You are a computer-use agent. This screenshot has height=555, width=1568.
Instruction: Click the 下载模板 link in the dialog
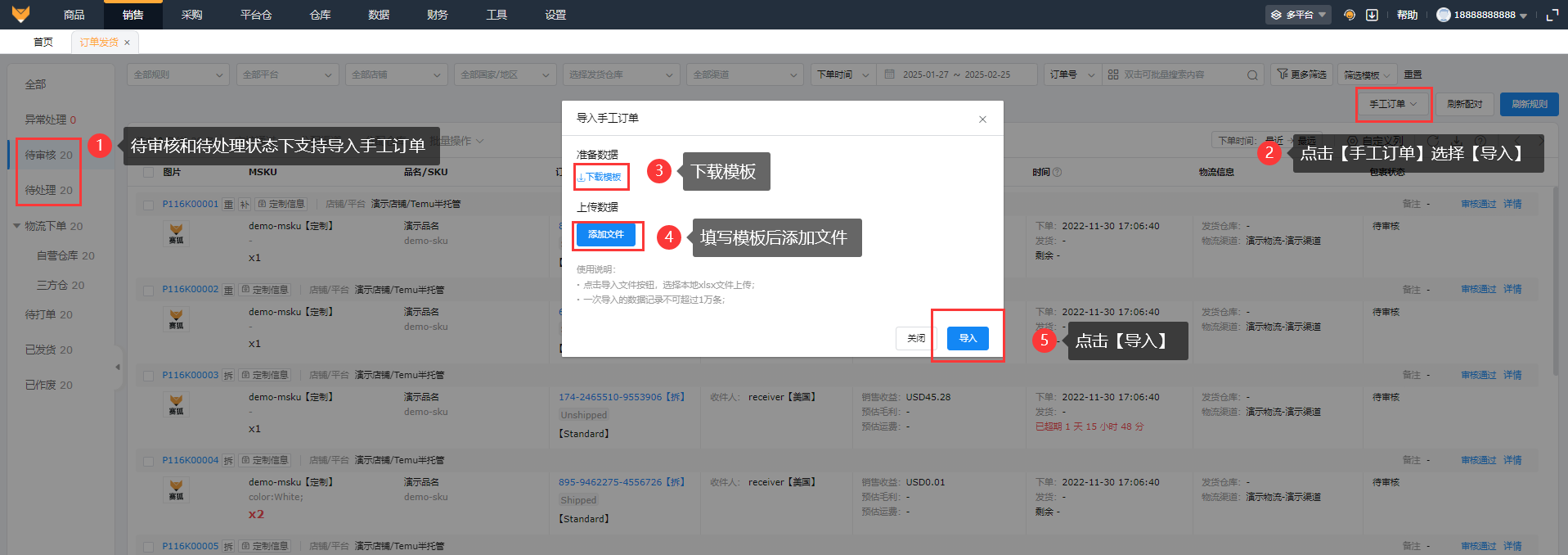click(600, 177)
